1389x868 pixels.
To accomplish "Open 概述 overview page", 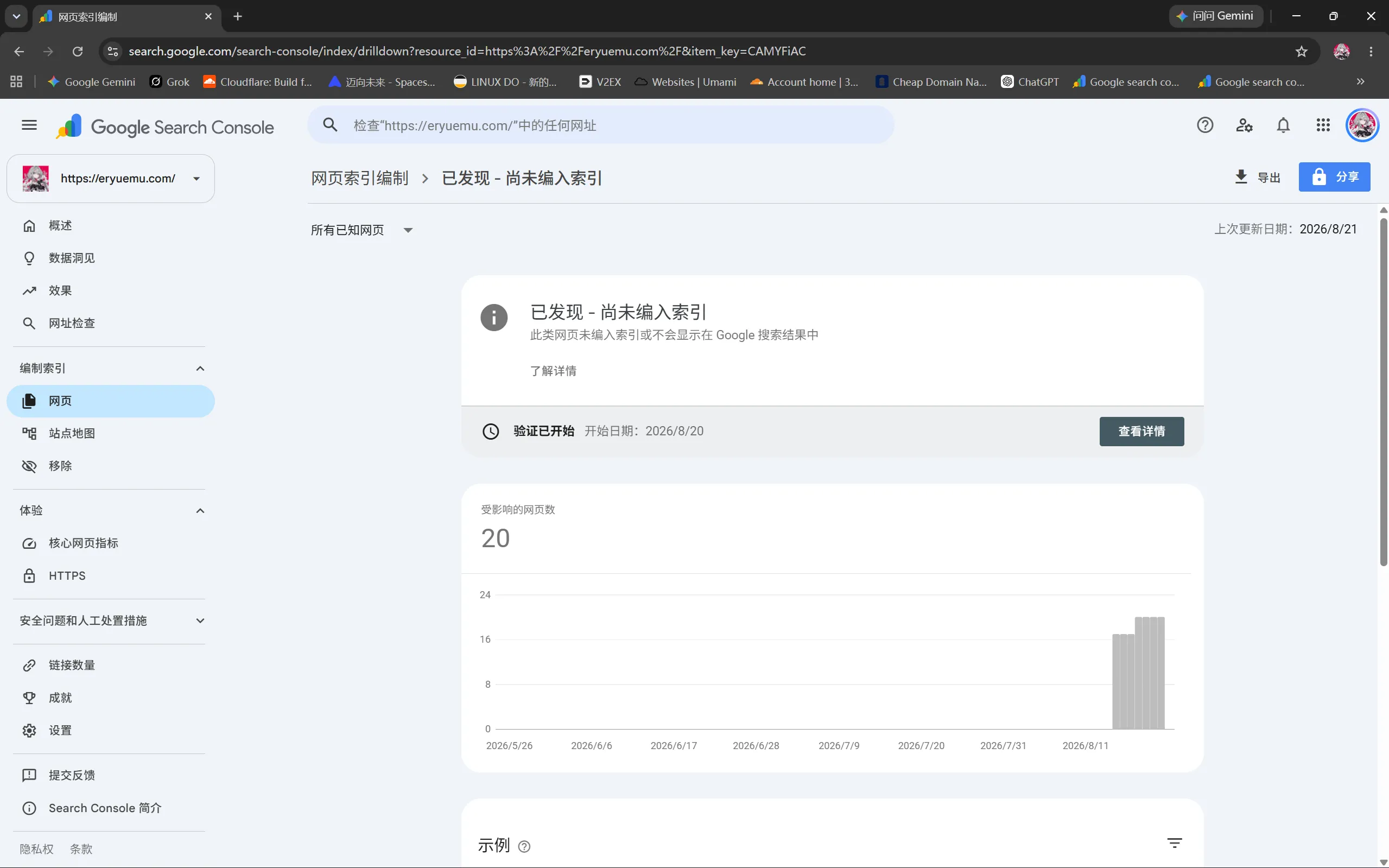I will point(111,226).
